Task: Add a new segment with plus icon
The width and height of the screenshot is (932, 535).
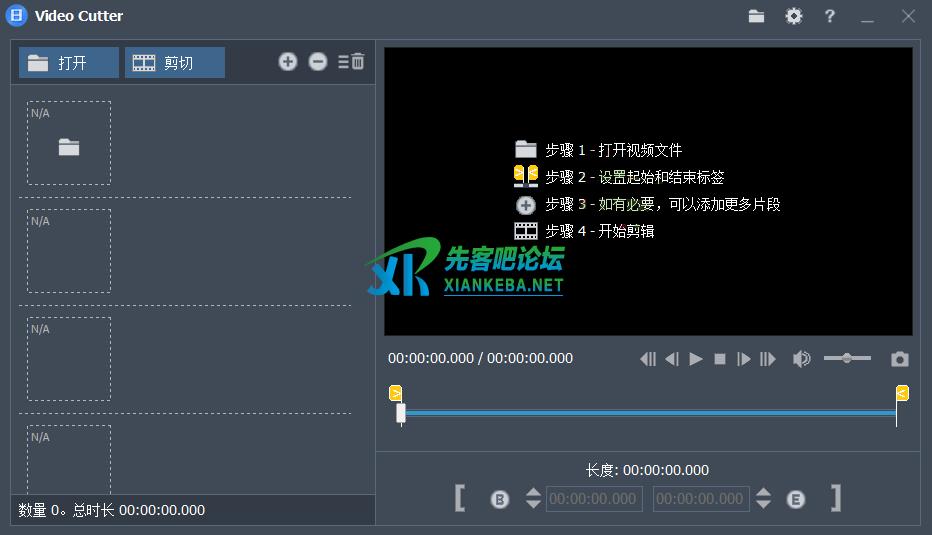Action: (x=288, y=62)
